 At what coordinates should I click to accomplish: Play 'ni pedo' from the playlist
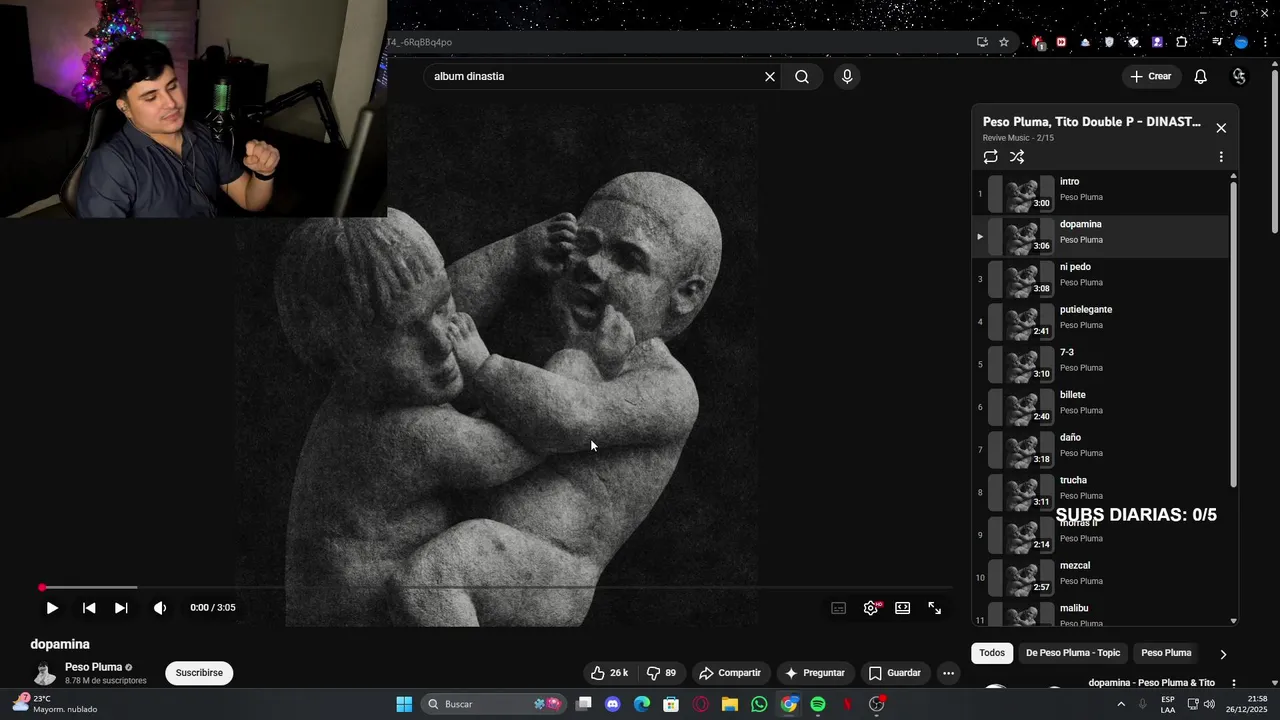click(1100, 279)
